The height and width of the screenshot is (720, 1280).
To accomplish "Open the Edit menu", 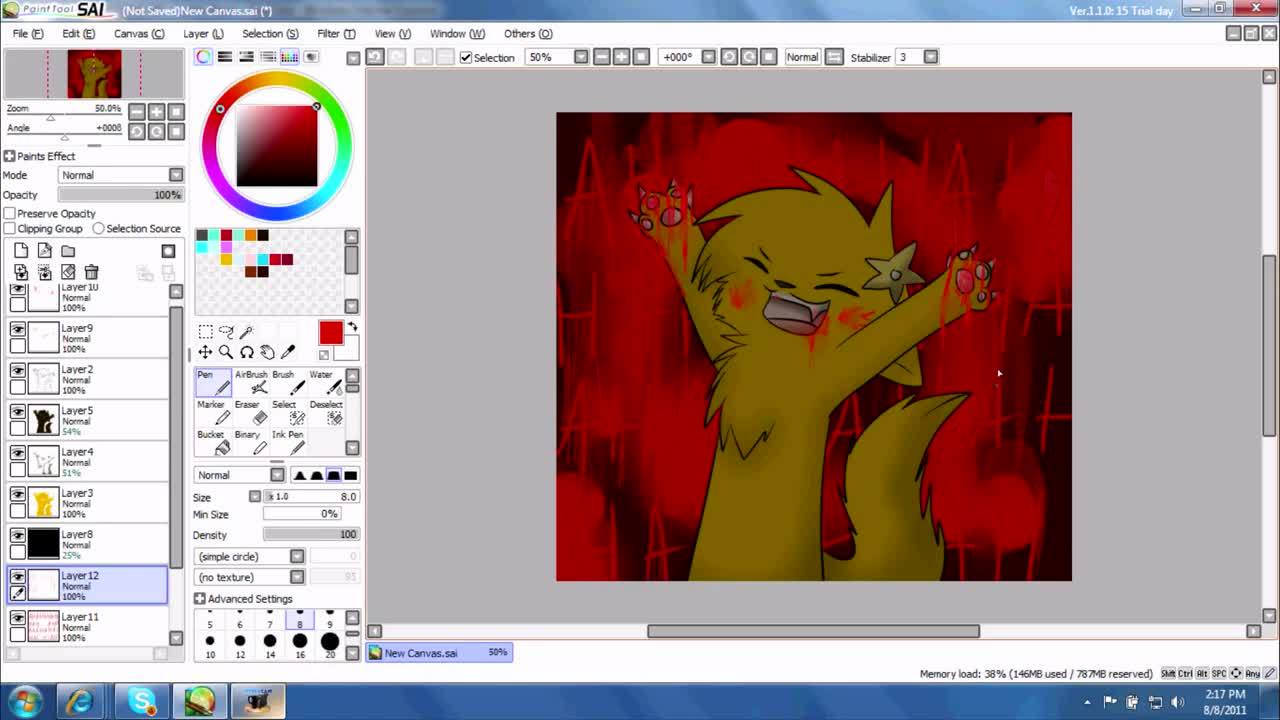I will click(78, 34).
